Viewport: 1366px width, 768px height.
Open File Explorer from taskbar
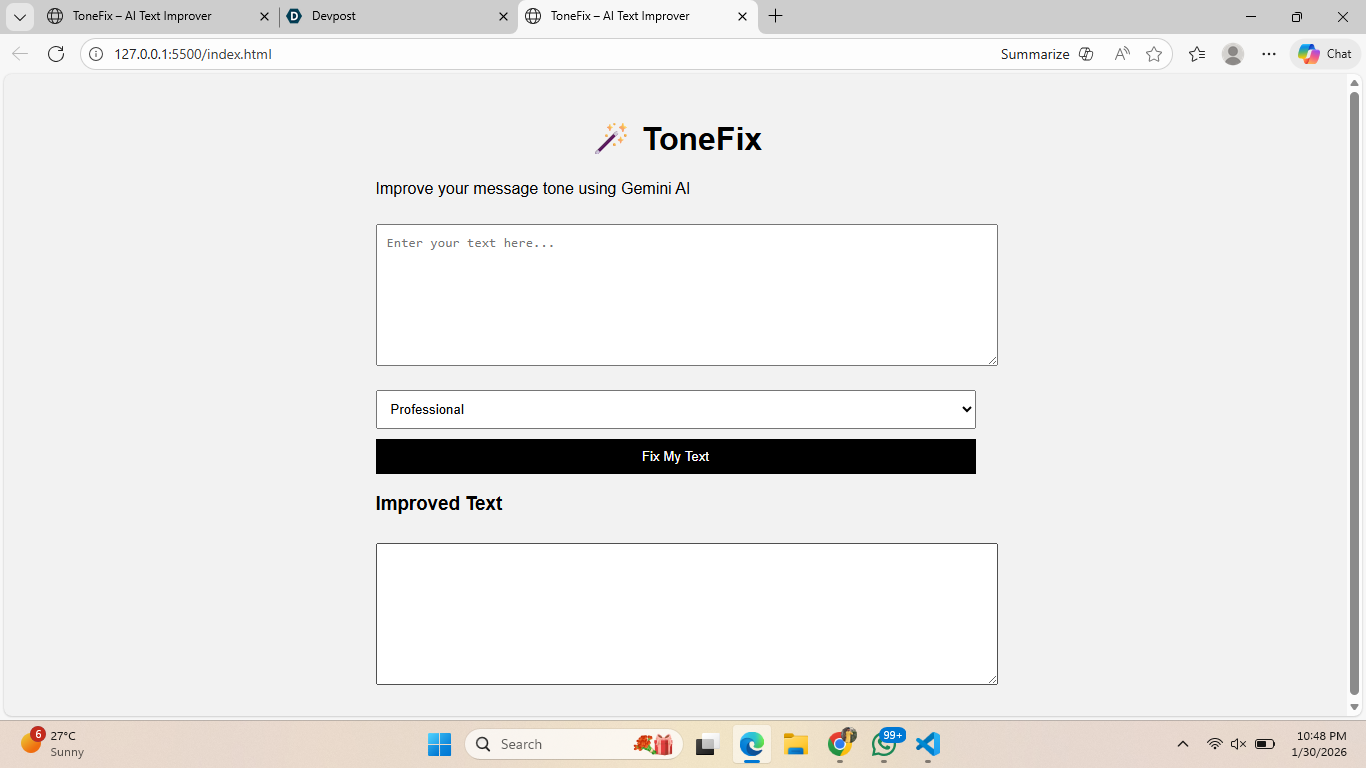click(796, 744)
